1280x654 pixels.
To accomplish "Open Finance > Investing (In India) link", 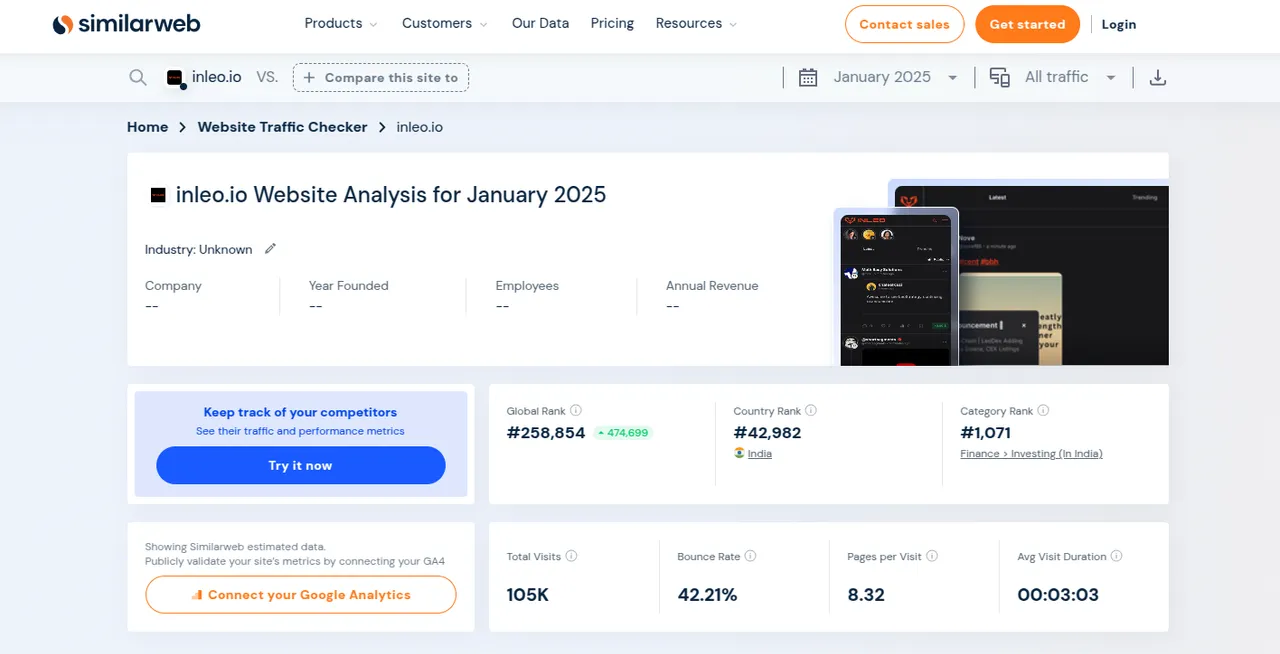I will (1031, 453).
